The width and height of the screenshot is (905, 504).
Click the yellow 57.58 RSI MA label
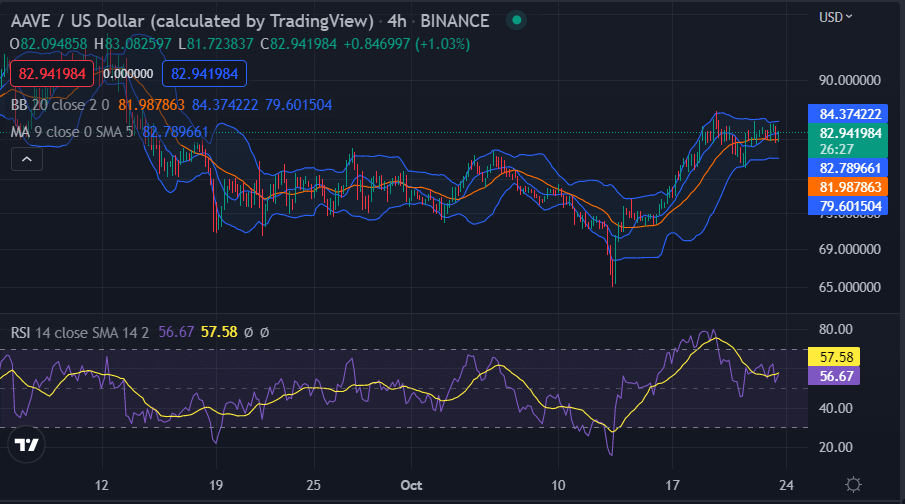pos(834,357)
